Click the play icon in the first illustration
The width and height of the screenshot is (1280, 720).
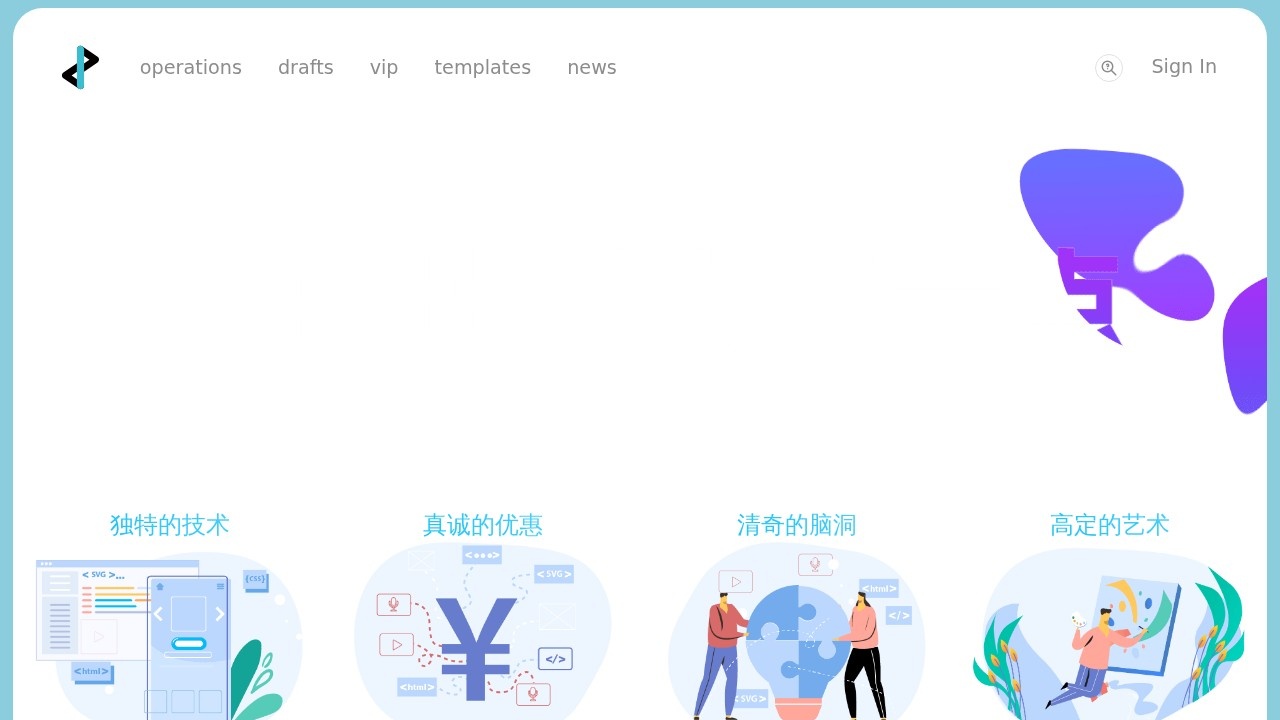[x=98, y=636]
